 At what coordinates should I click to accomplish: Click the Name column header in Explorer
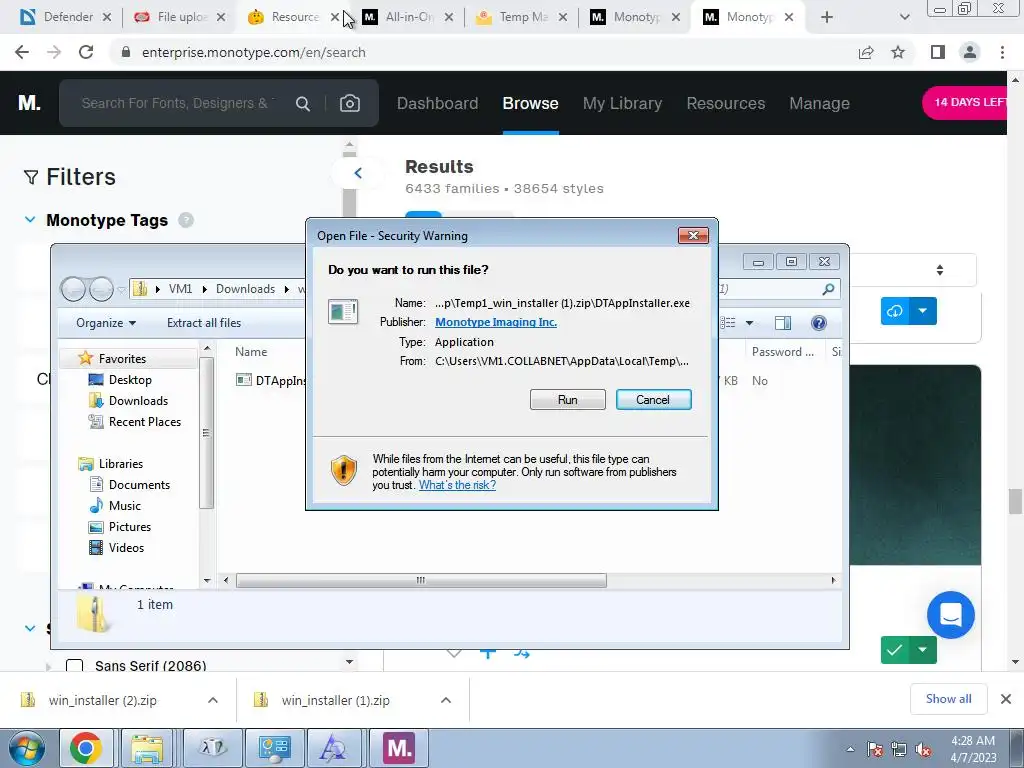coord(251,351)
